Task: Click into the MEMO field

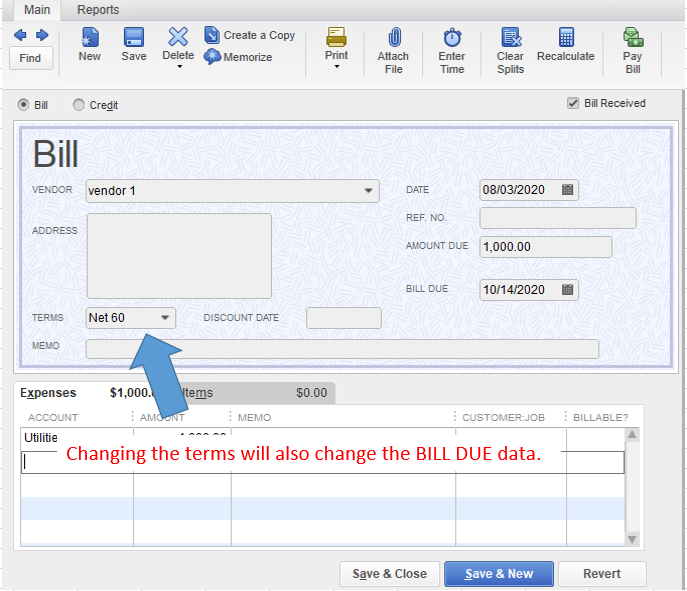Action: (x=342, y=349)
